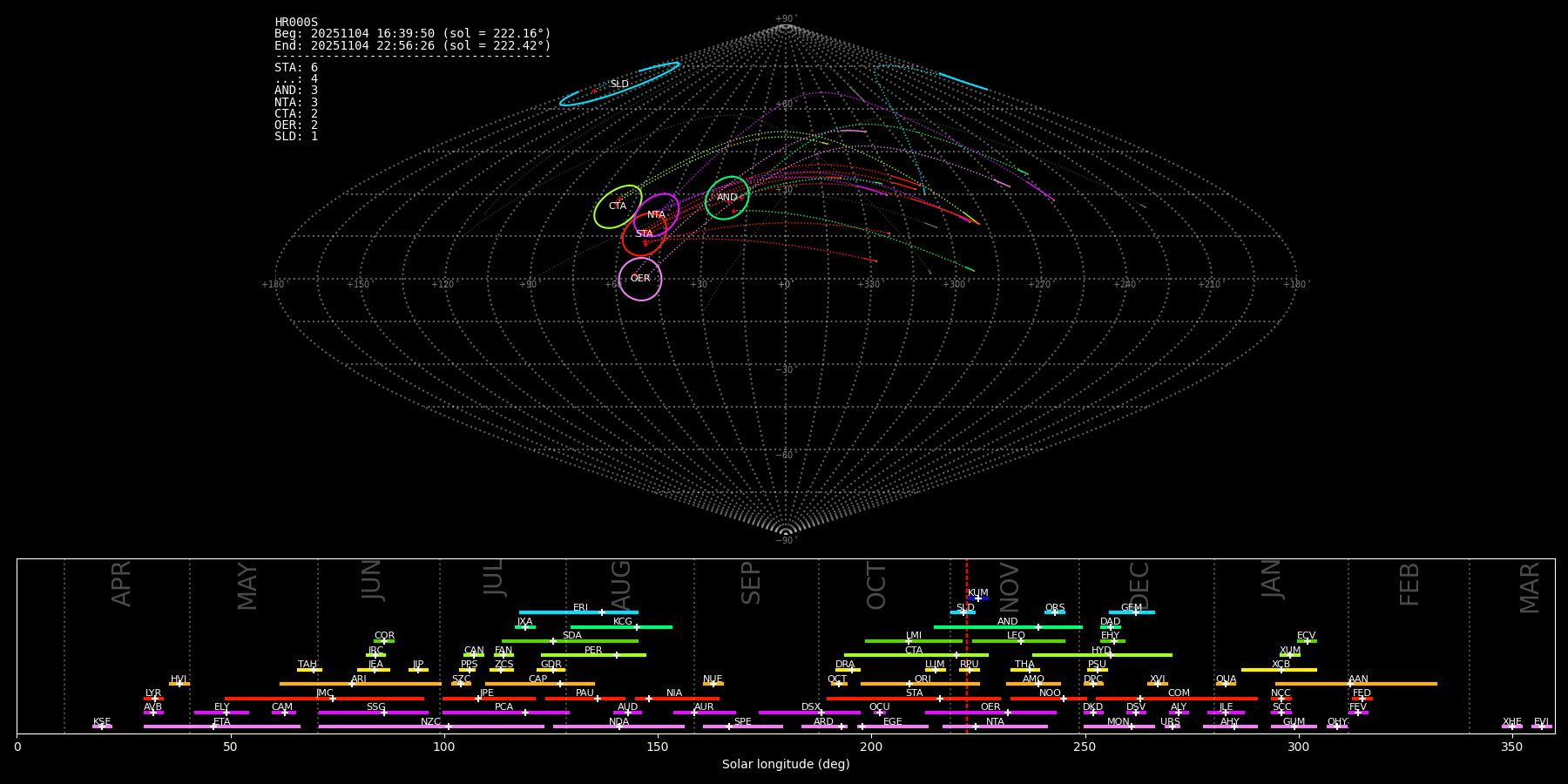Click the 'Solar longitude (deg)' axis label
This screenshot has height=784, width=1568.
786,765
